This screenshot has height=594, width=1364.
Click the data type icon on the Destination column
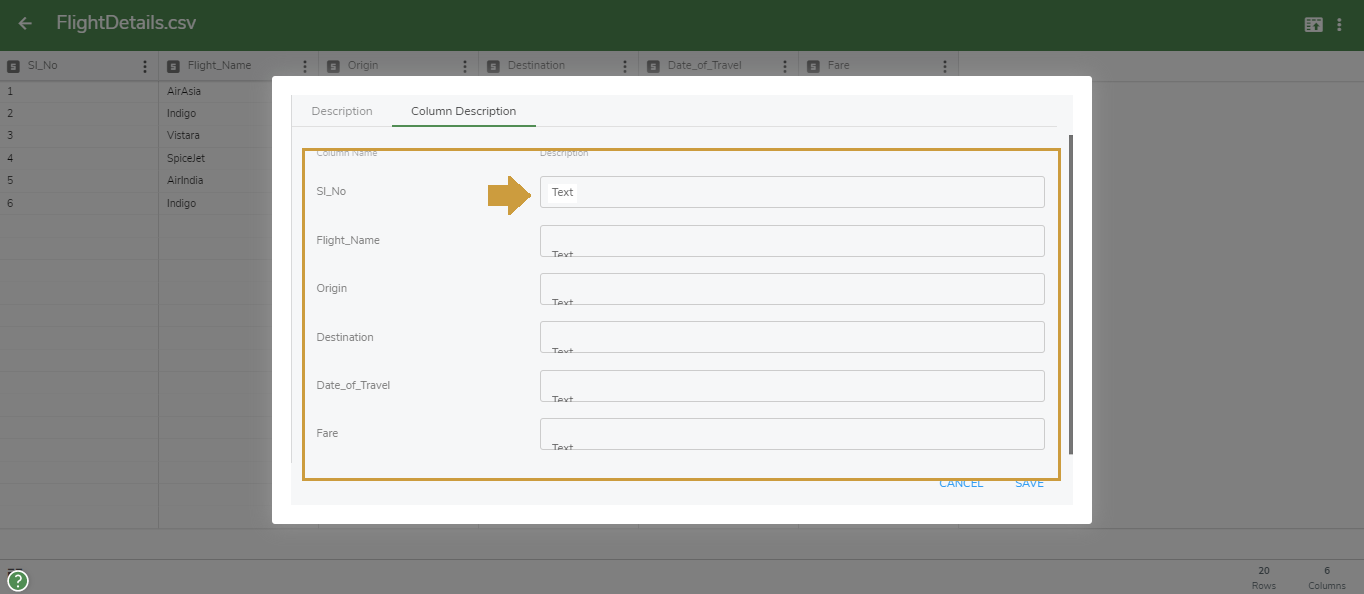click(492, 64)
